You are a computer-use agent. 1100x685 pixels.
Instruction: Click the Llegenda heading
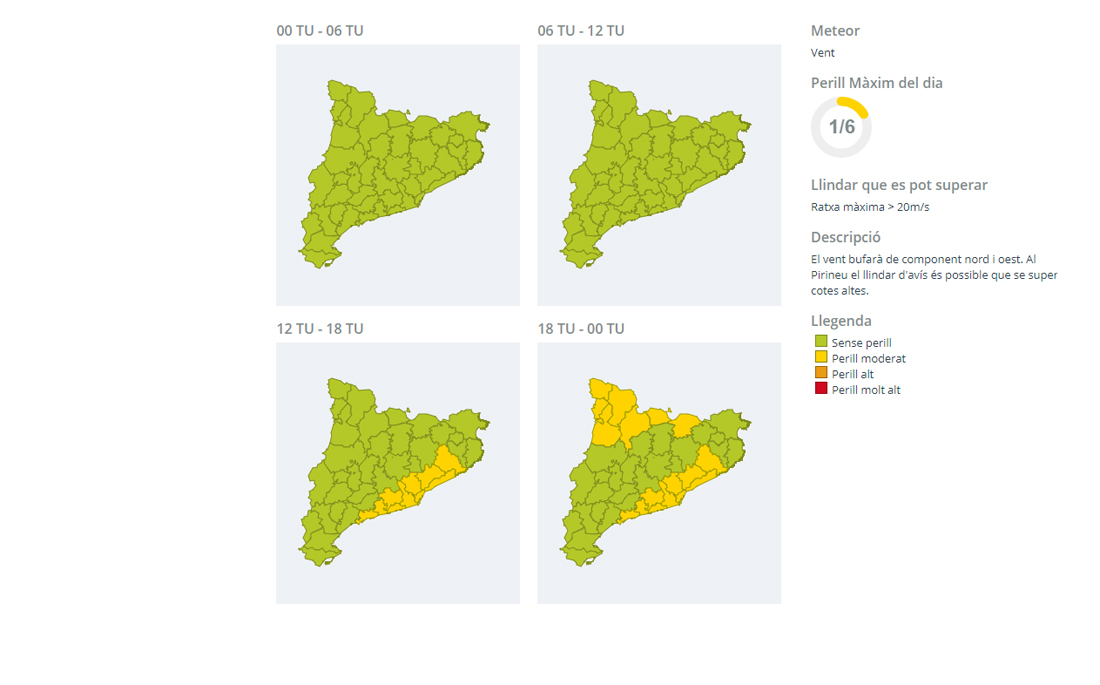(x=841, y=321)
